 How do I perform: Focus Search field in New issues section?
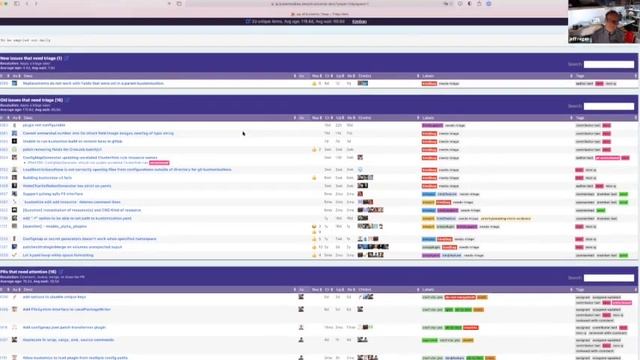tap(609, 64)
